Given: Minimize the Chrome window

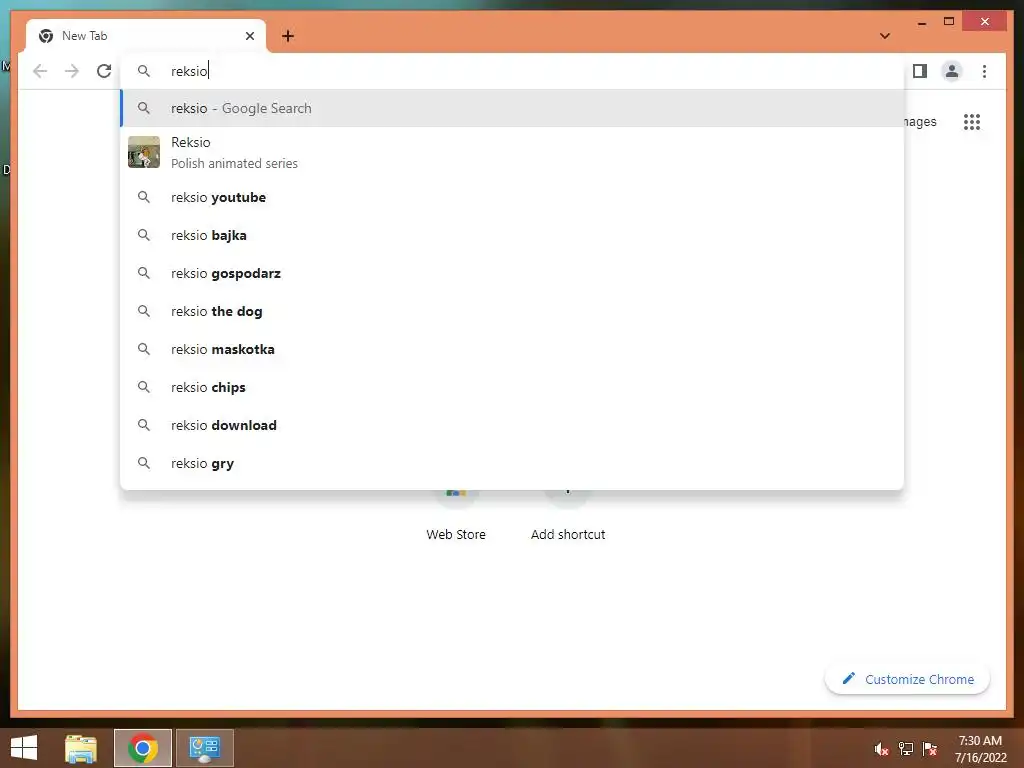Looking at the screenshot, I should coord(921,22).
